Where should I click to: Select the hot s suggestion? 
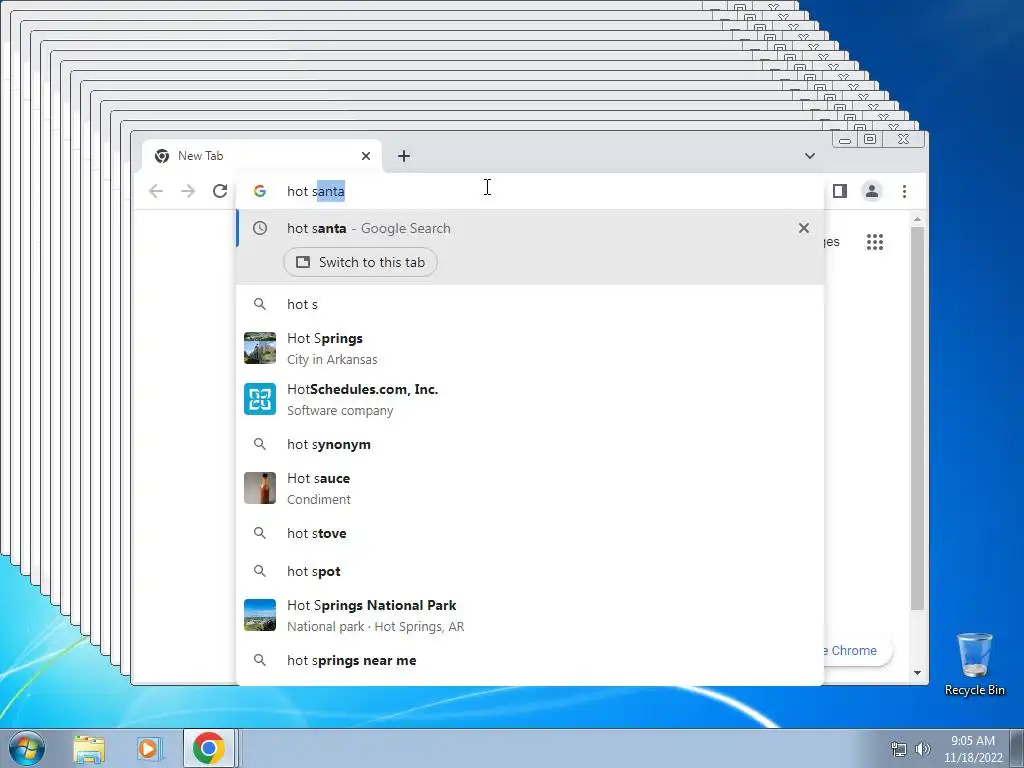click(530, 304)
